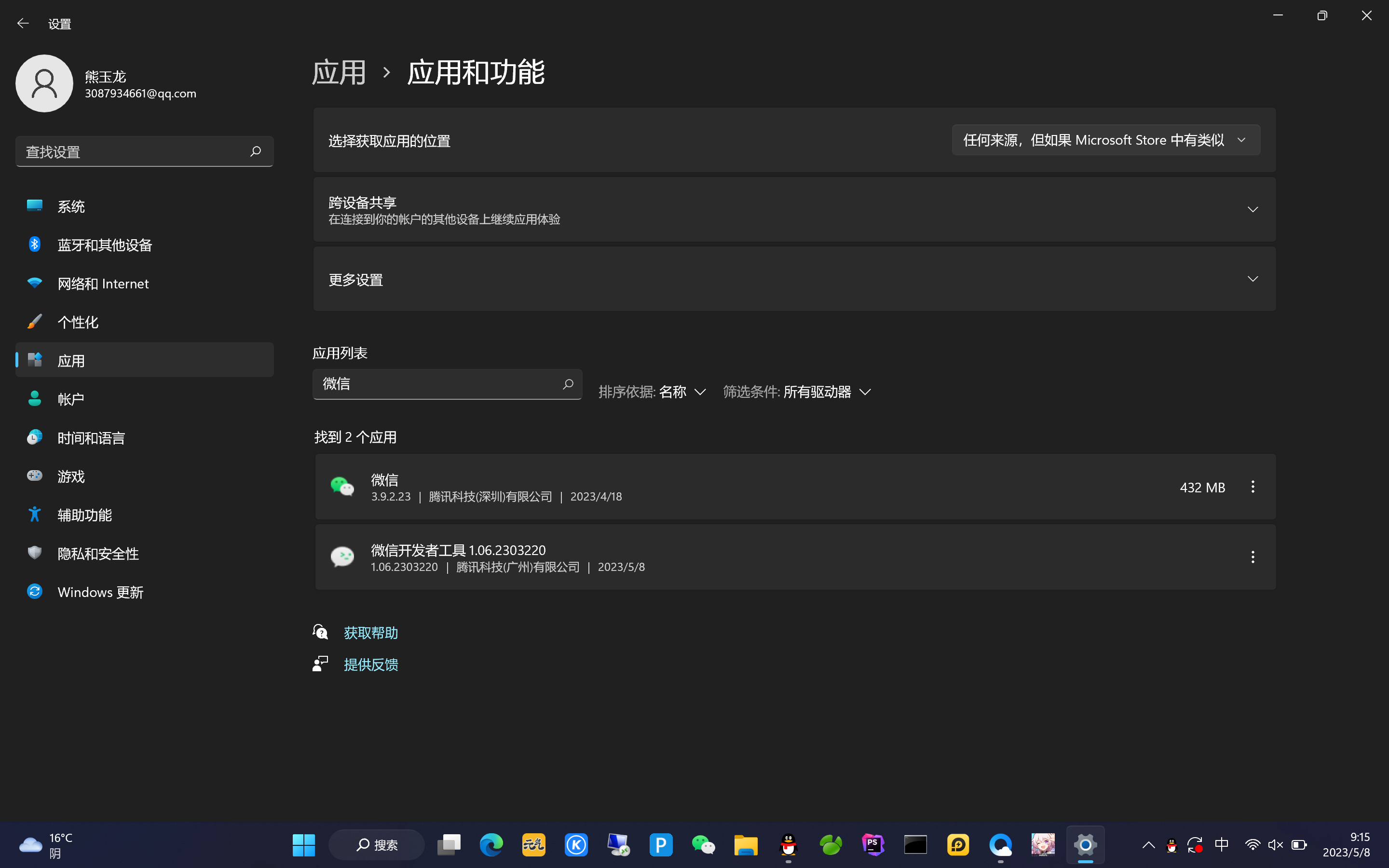Click the back arrow in Settings
The height and width of the screenshot is (868, 1389).
coord(23,24)
